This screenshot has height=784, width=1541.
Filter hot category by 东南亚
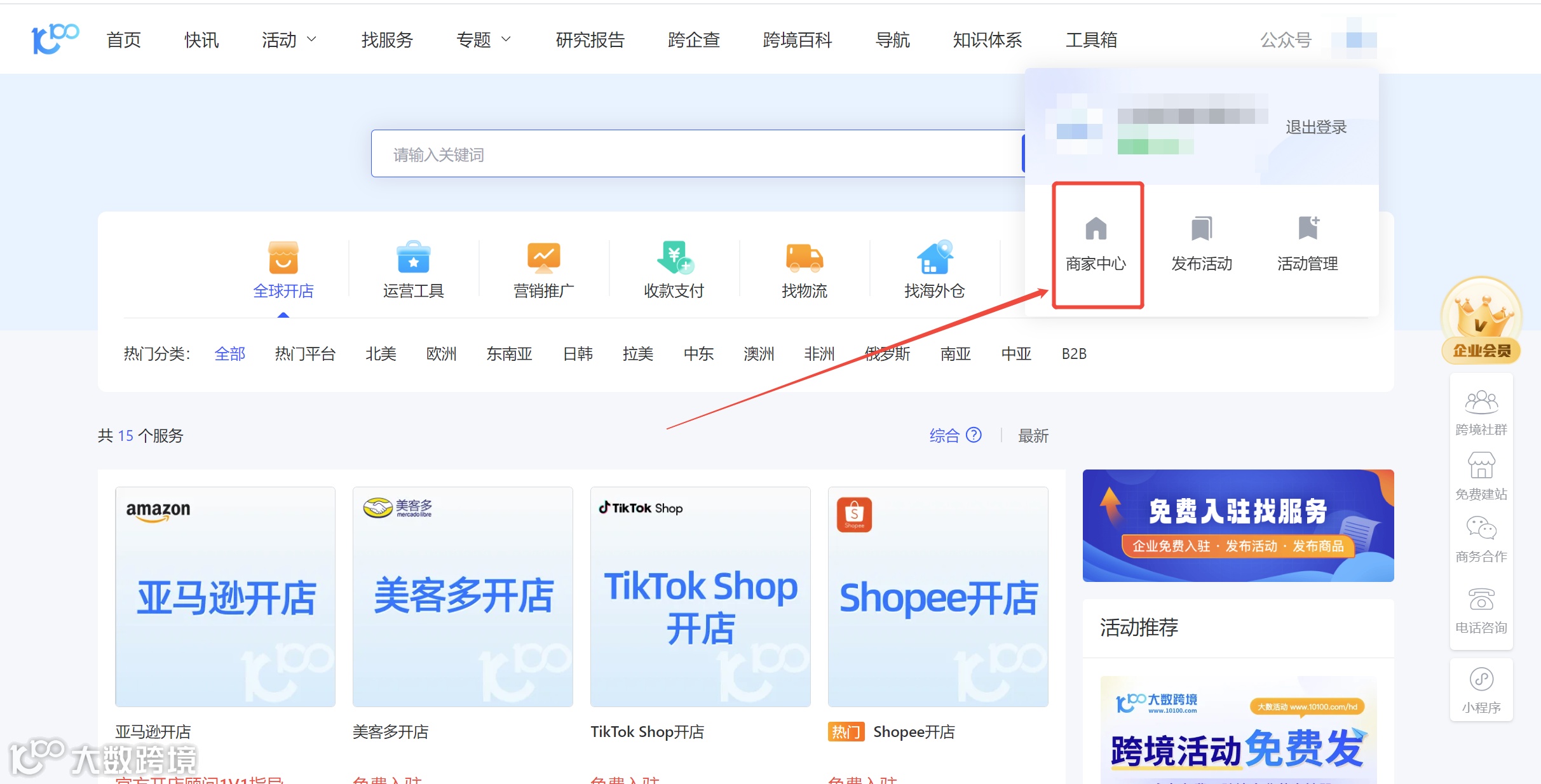click(x=509, y=354)
